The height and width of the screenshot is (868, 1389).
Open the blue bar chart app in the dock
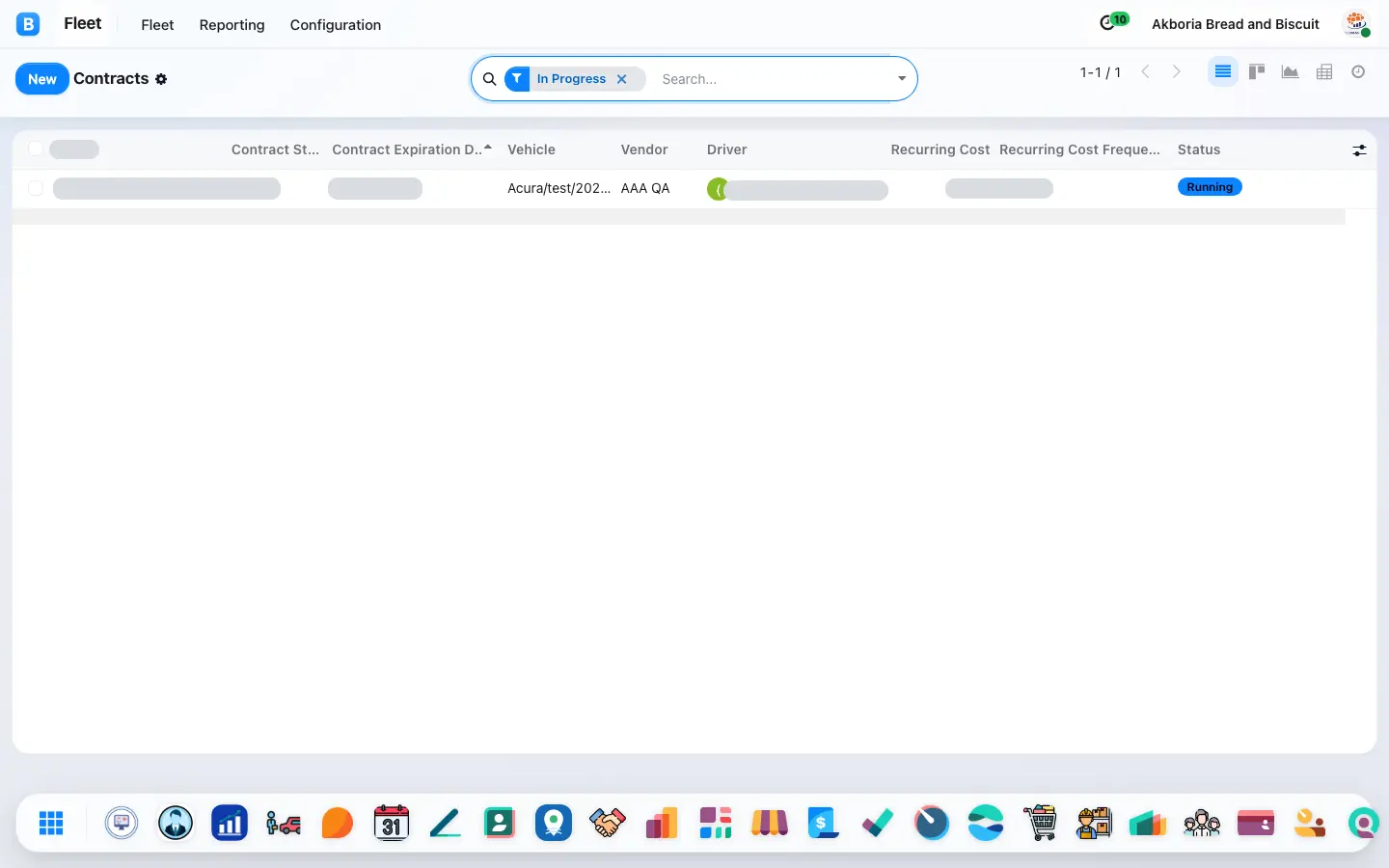230,823
